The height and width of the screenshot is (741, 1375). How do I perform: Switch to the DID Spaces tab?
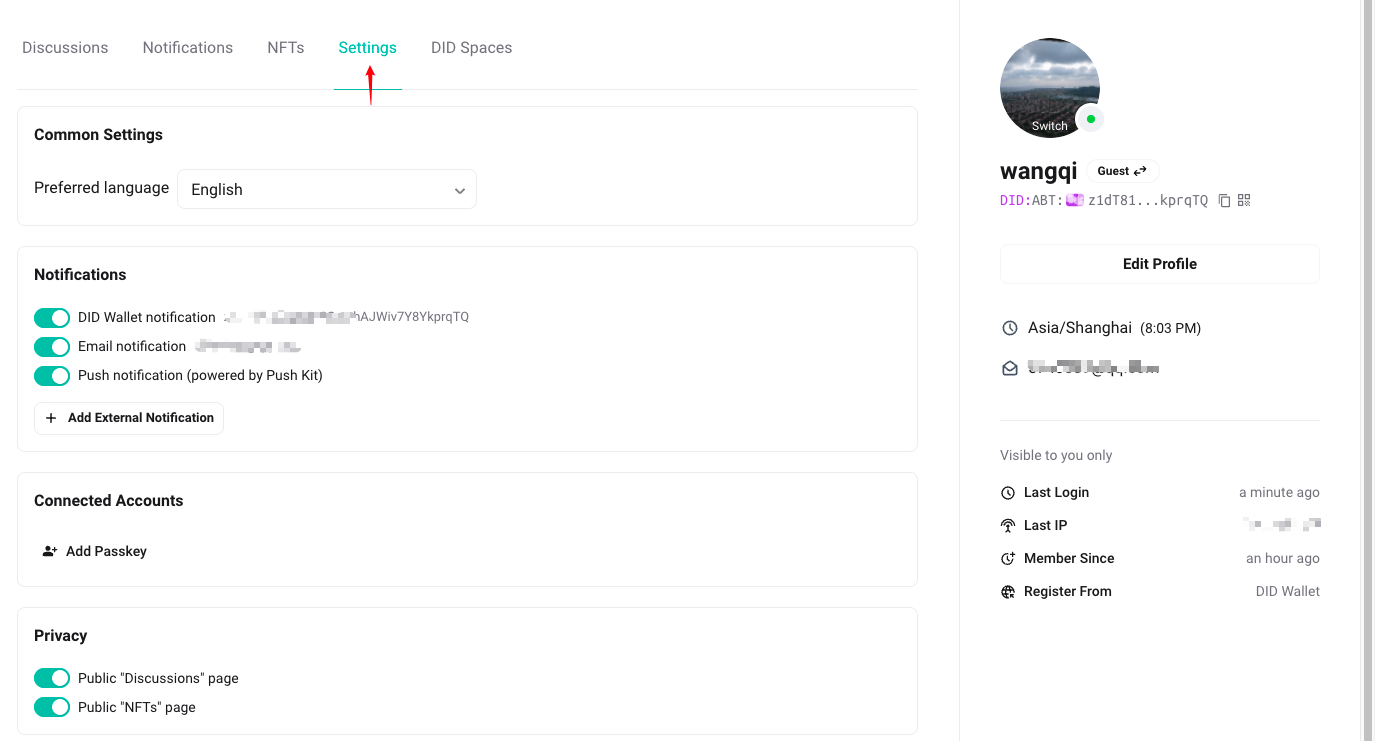471,48
